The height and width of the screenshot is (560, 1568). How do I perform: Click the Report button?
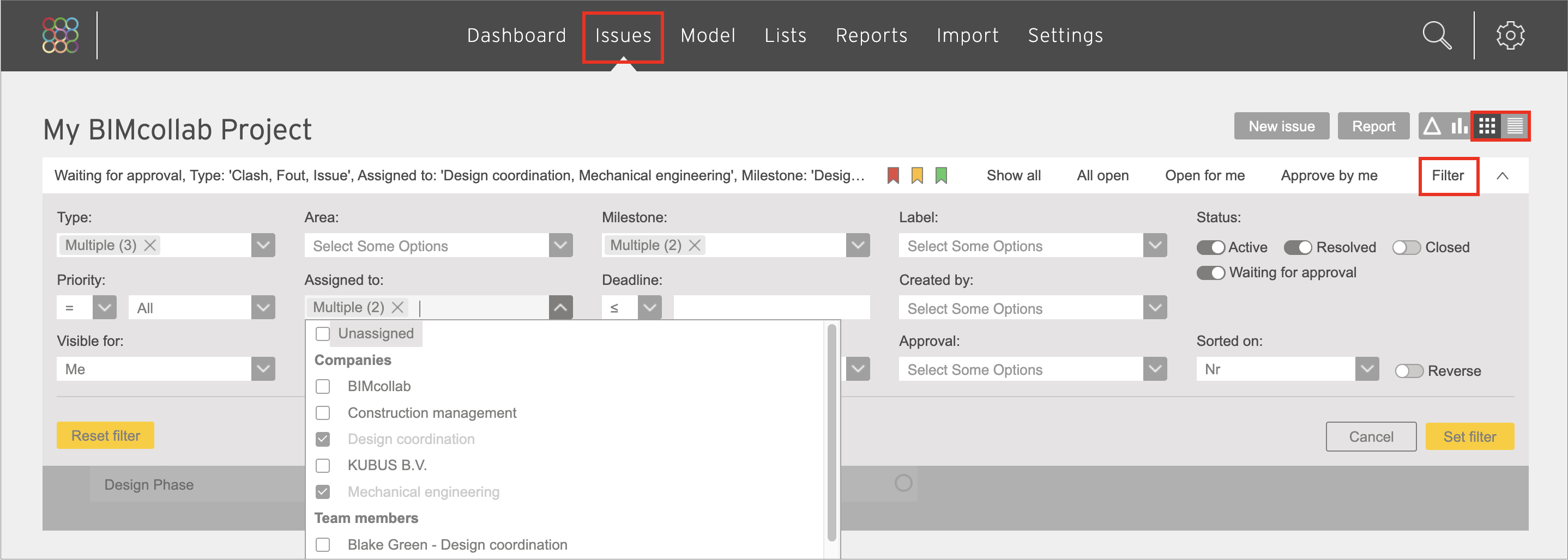(x=1373, y=126)
